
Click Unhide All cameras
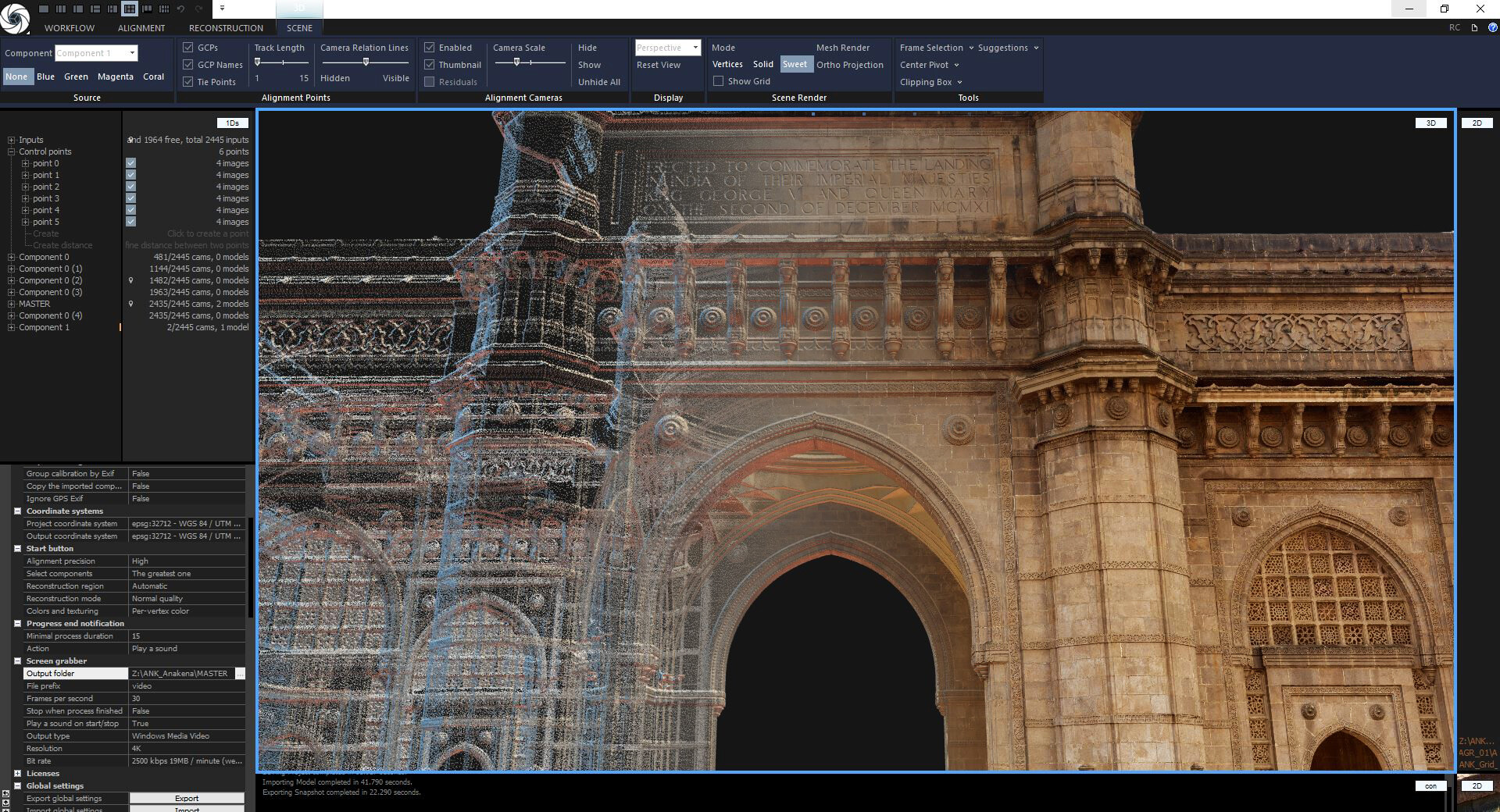599,82
